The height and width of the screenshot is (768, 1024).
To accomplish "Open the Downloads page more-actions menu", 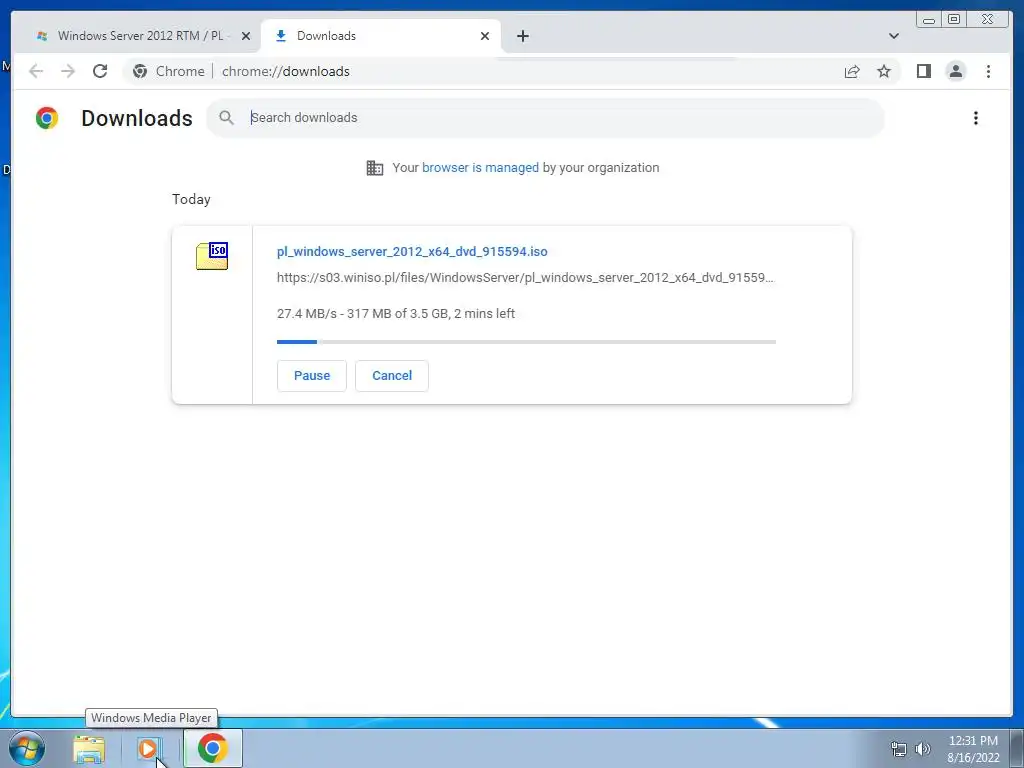I will click(x=976, y=118).
